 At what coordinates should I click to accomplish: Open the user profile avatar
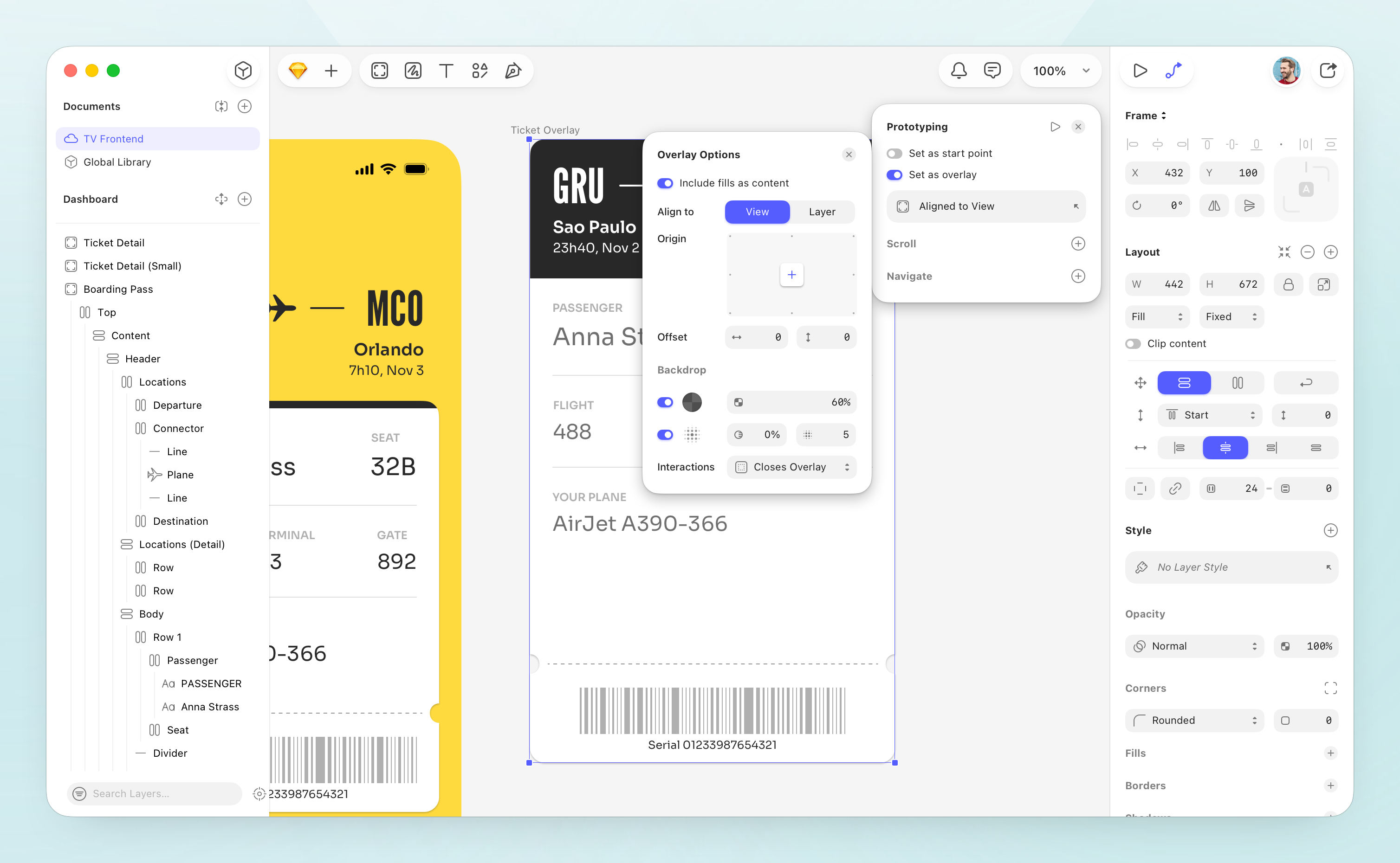pos(1286,71)
